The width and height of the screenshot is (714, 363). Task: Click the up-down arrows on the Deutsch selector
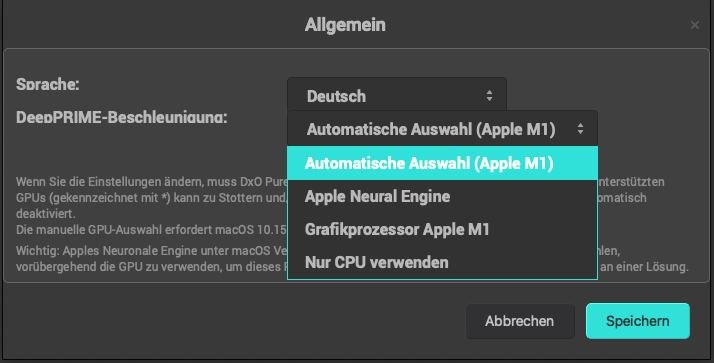tap(489, 95)
